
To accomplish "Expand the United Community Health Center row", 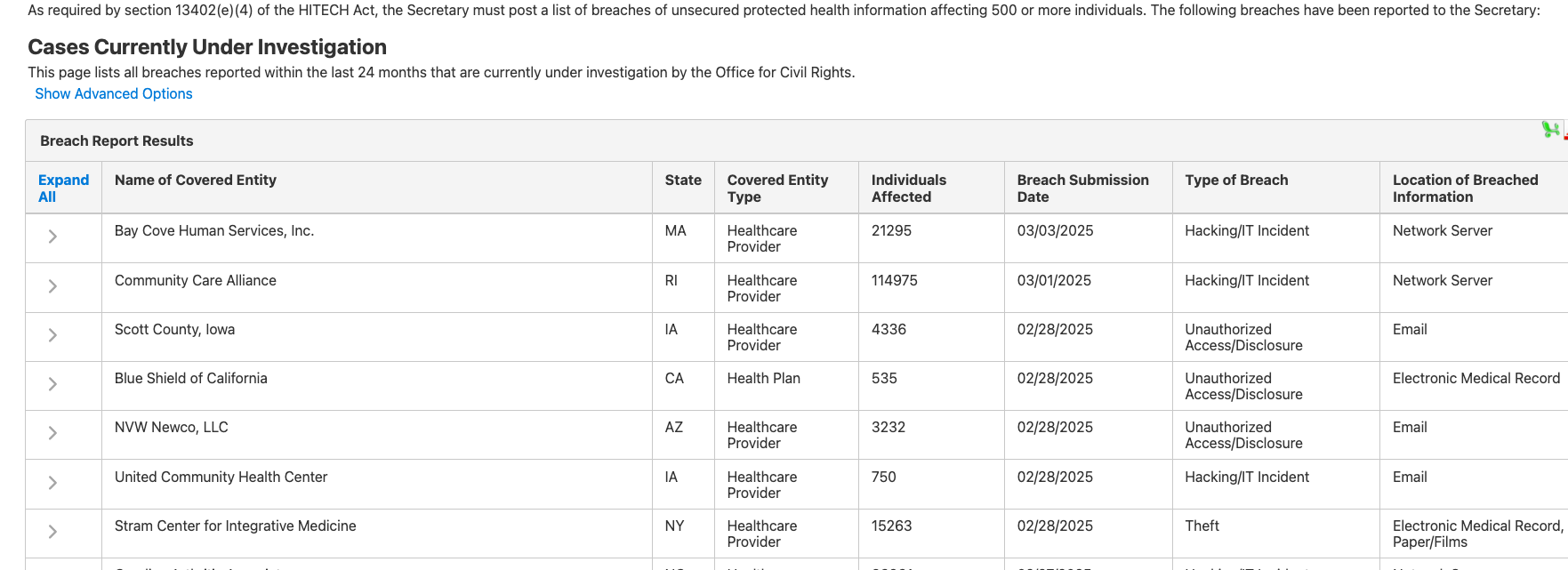I will click(x=52, y=483).
